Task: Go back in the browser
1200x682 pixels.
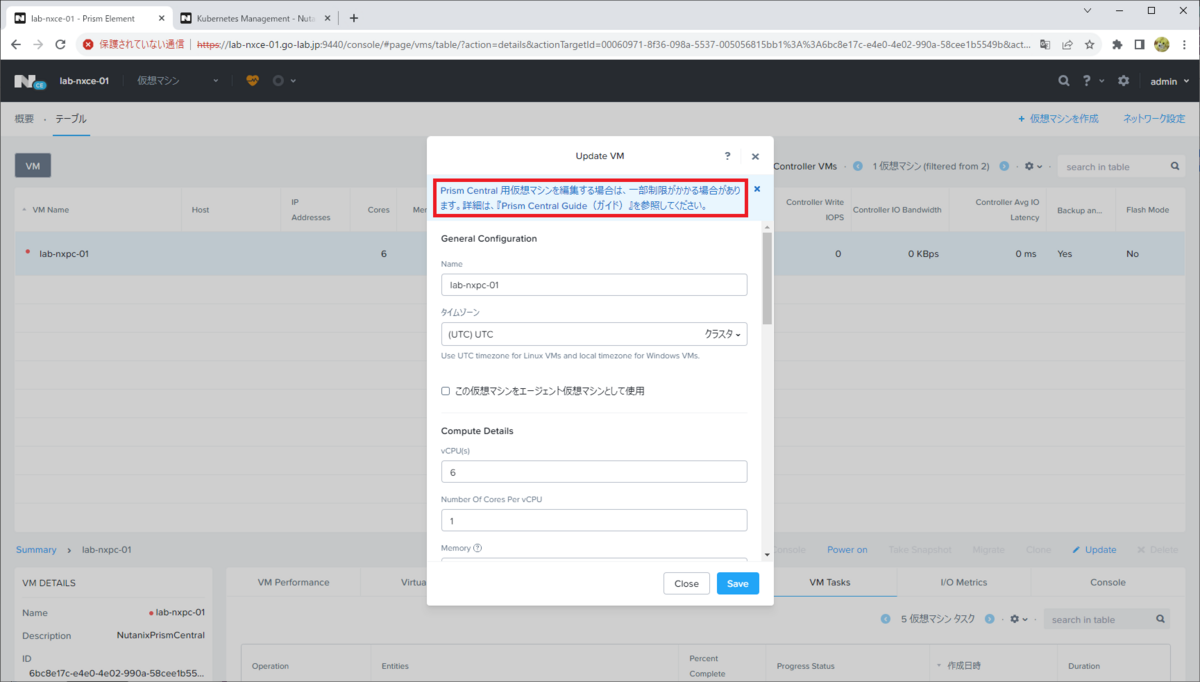Action: 15,44
